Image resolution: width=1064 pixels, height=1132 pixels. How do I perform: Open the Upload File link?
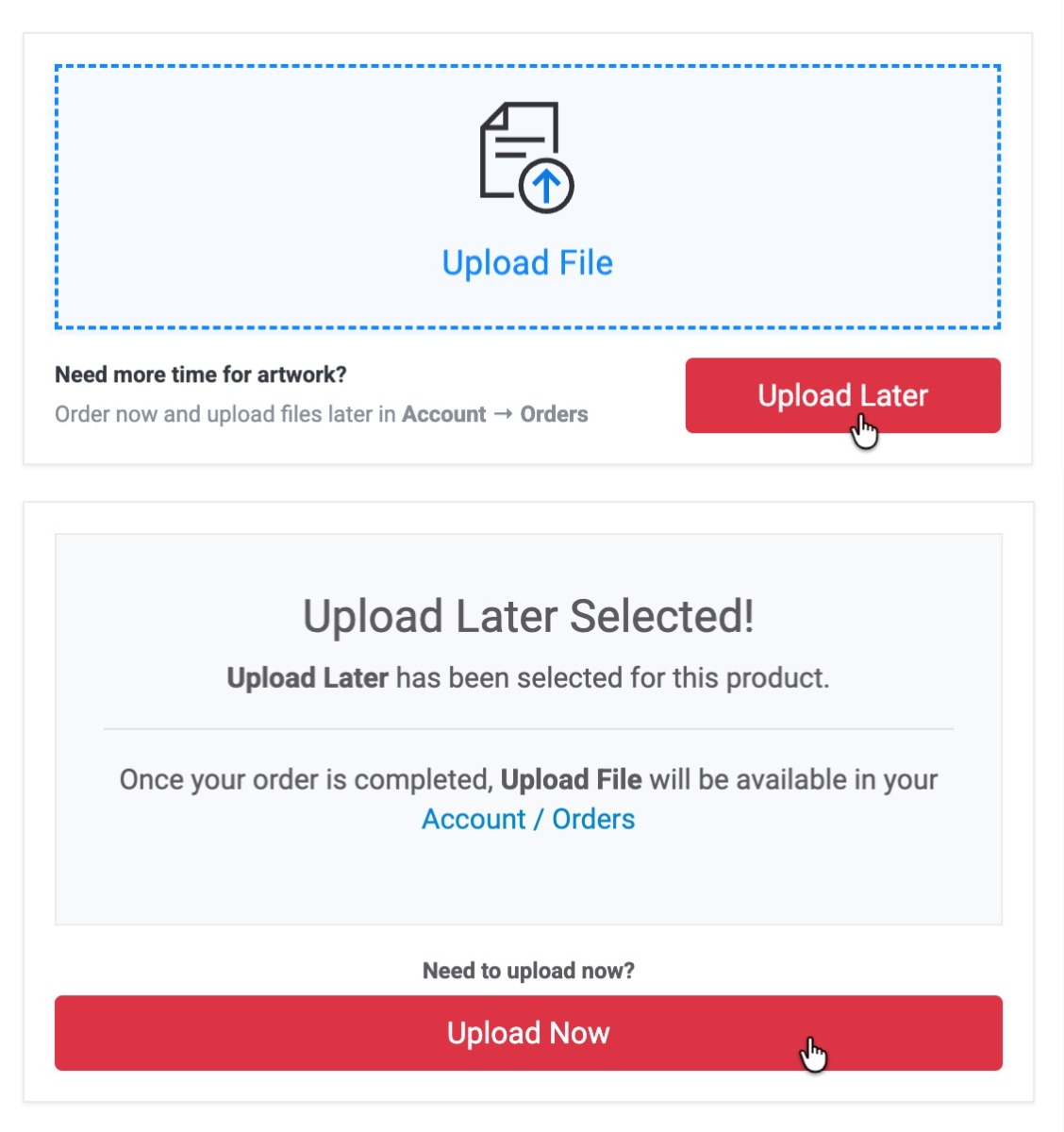[526, 262]
